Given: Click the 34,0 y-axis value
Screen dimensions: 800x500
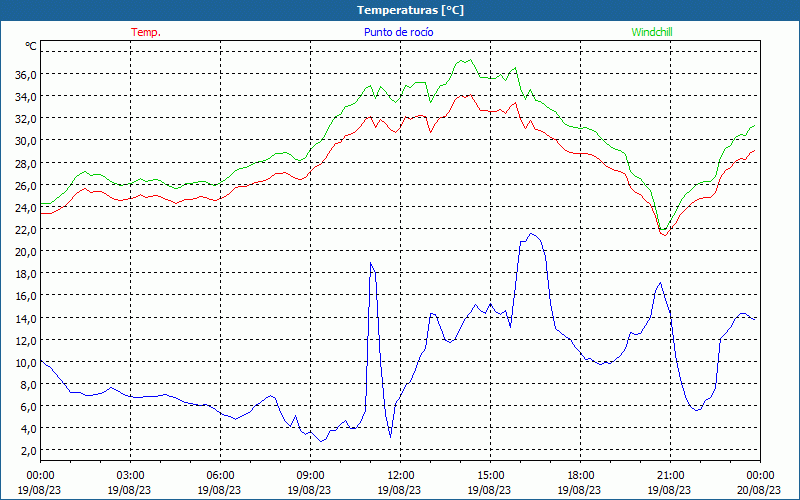Looking at the screenshot, I should pyautogui.click(x=26, y=96).
